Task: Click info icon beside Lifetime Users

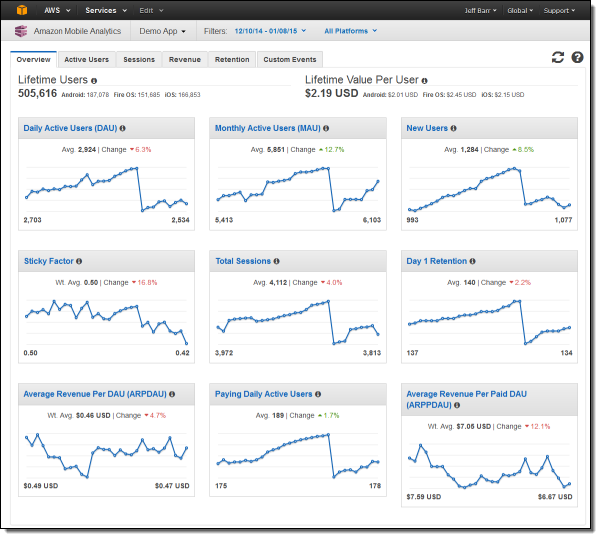Action: point(94,80)
